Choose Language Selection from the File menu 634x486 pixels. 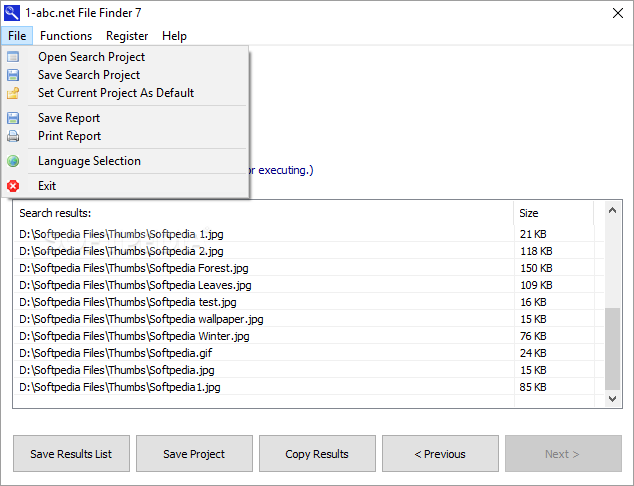(x=89, y=161)
